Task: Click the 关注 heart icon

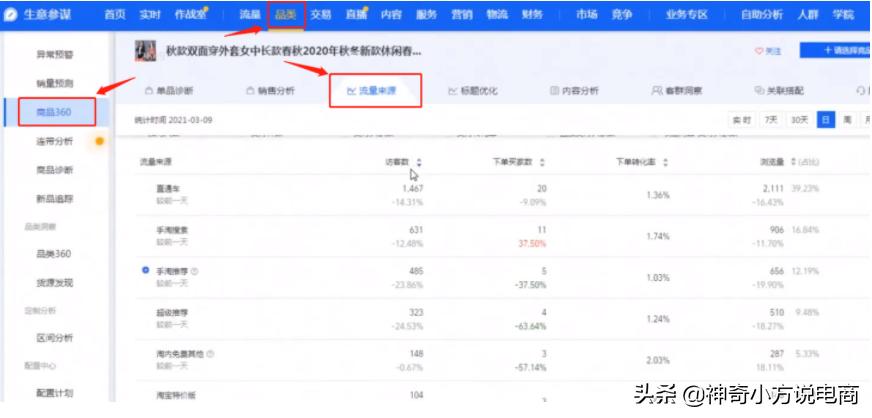Action: coord(758,51)
